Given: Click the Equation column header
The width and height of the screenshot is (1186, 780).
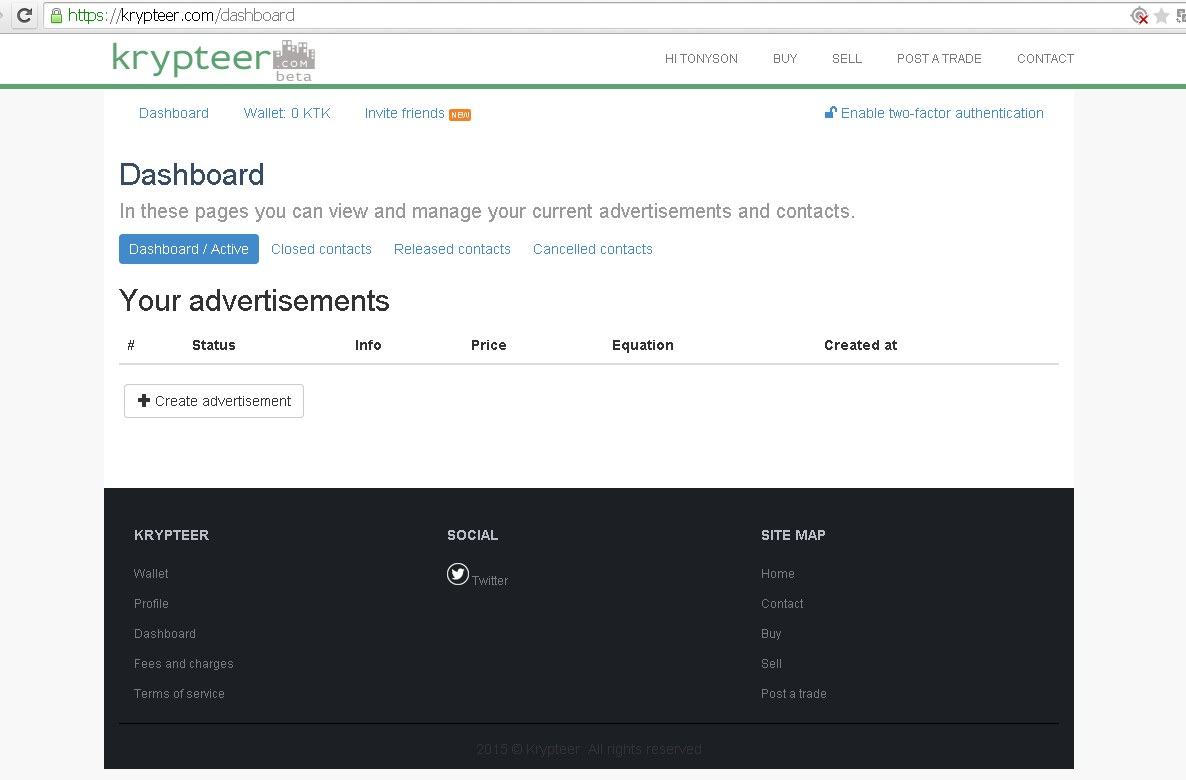Looking at the screenshot, I should [x=643, y=345].
